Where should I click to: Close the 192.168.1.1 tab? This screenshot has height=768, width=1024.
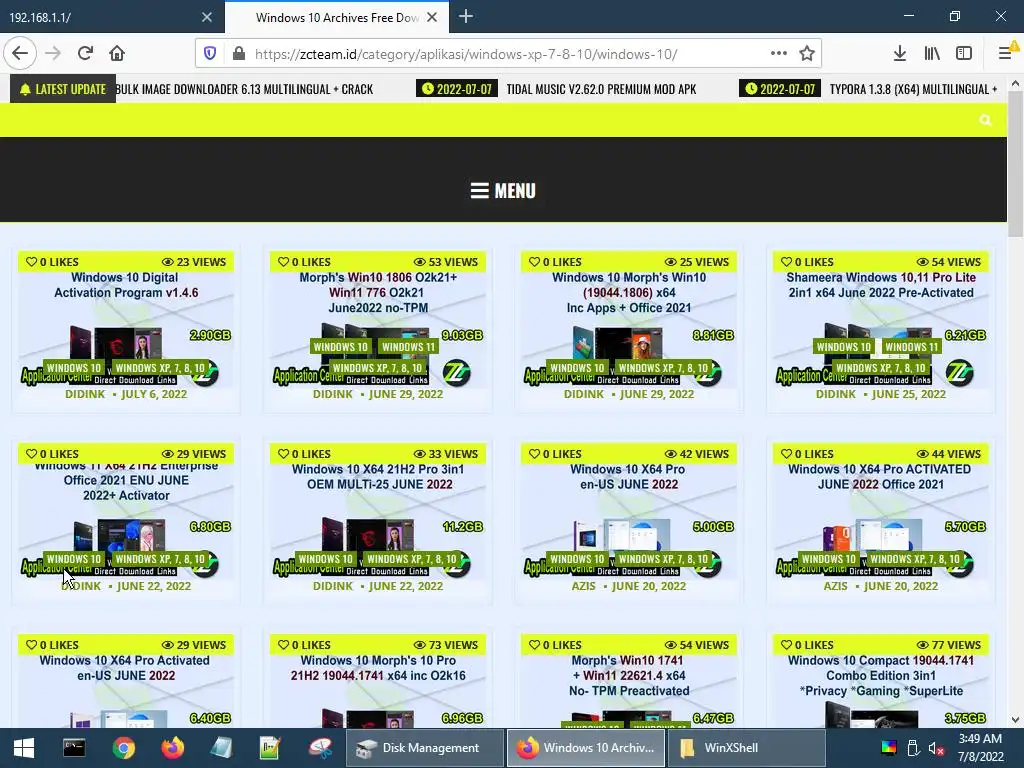point(207,17)
